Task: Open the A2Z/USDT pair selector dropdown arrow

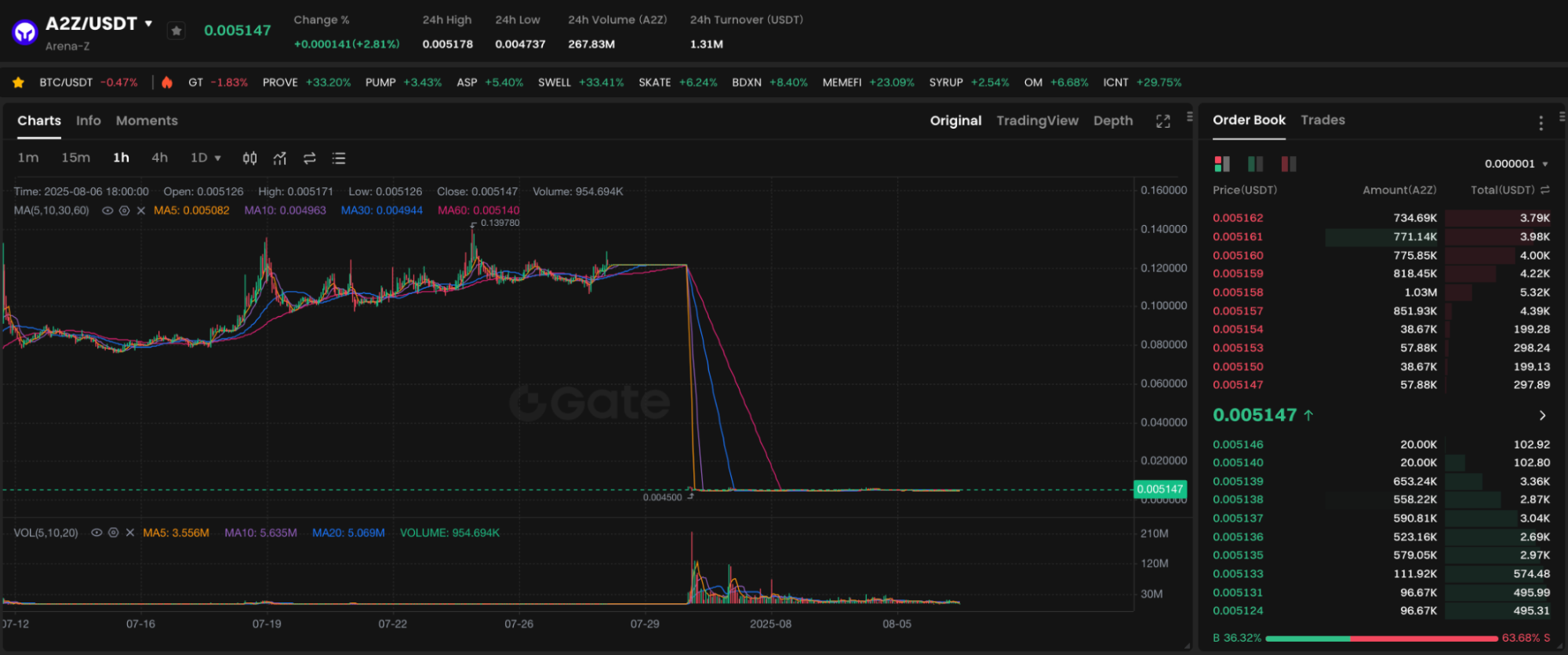Action: (x=148, y=24)
